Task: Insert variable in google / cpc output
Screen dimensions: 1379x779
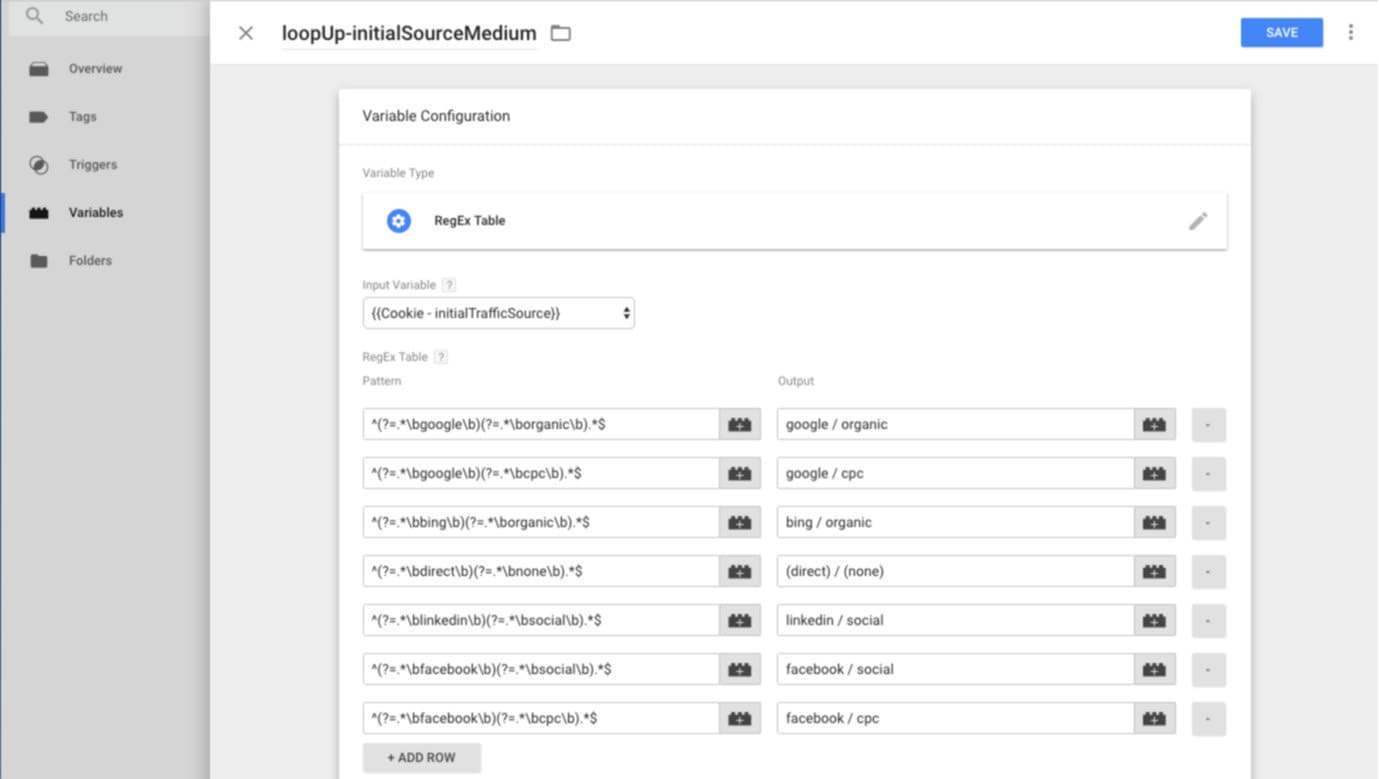Action: (x=1155, y=473)
